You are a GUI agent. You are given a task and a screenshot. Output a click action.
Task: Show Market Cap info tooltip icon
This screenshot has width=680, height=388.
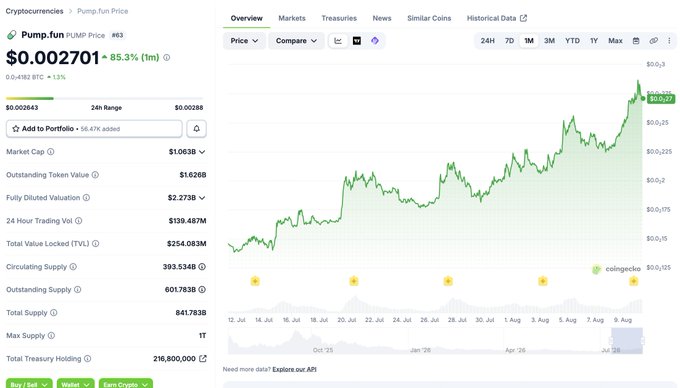tap(51, 152)
